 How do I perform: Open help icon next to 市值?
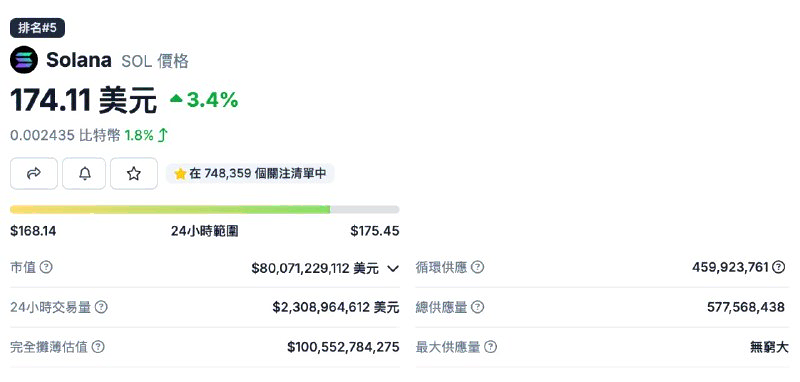click(46, 267)
